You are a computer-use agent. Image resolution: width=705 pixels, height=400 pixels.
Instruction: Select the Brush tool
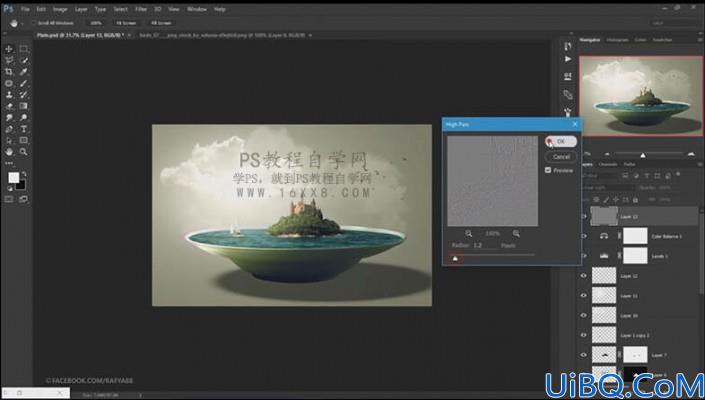pos(23,83)
